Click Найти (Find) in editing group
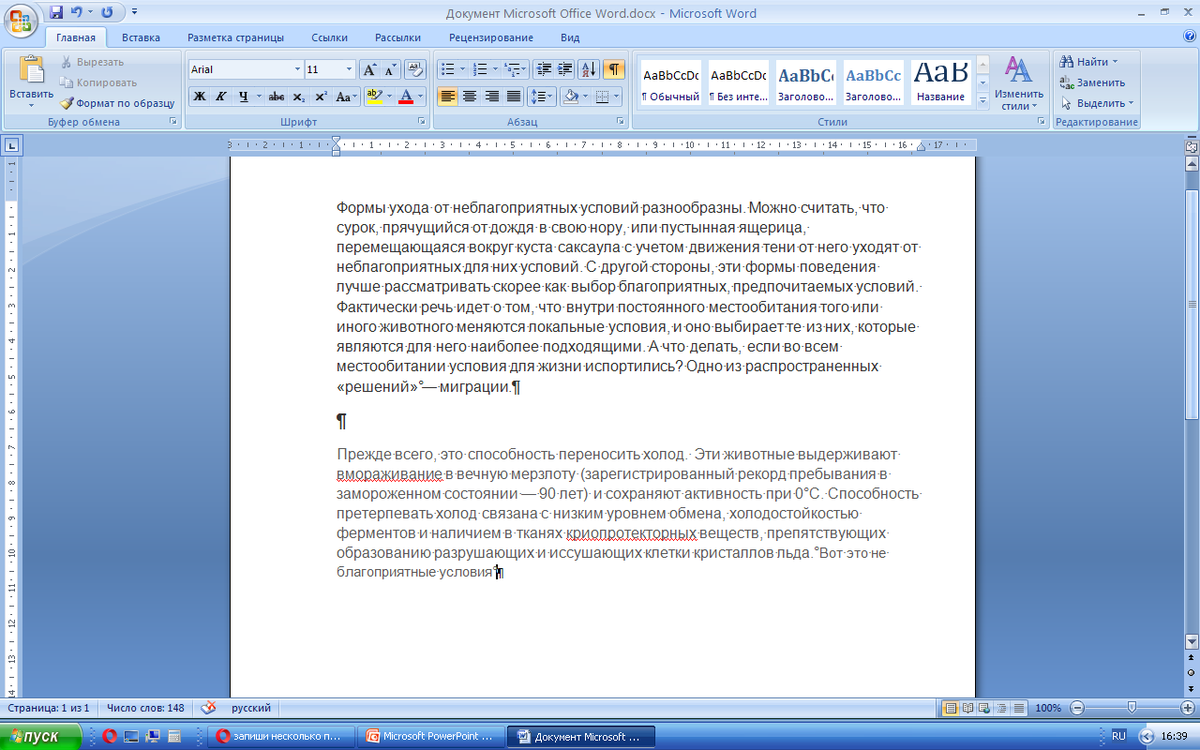This screenshot has width=1200, height=750. 1089,62
